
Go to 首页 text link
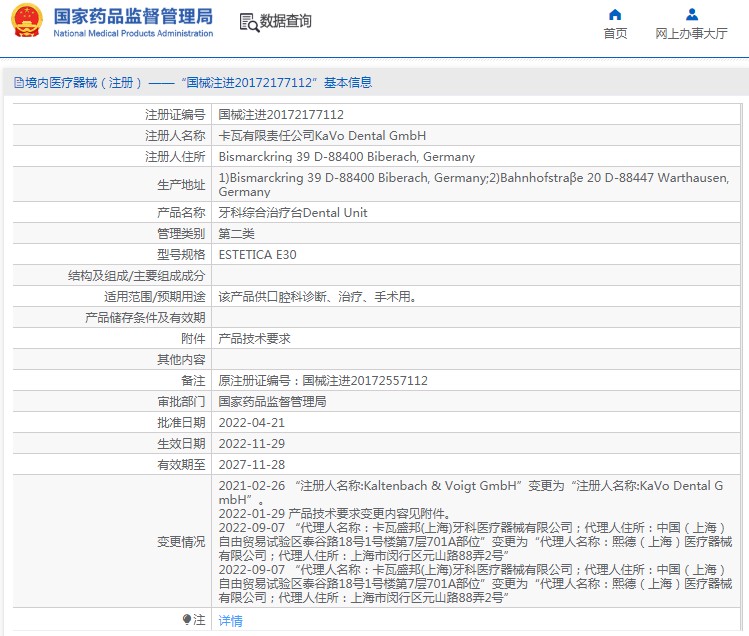[615, 33]
